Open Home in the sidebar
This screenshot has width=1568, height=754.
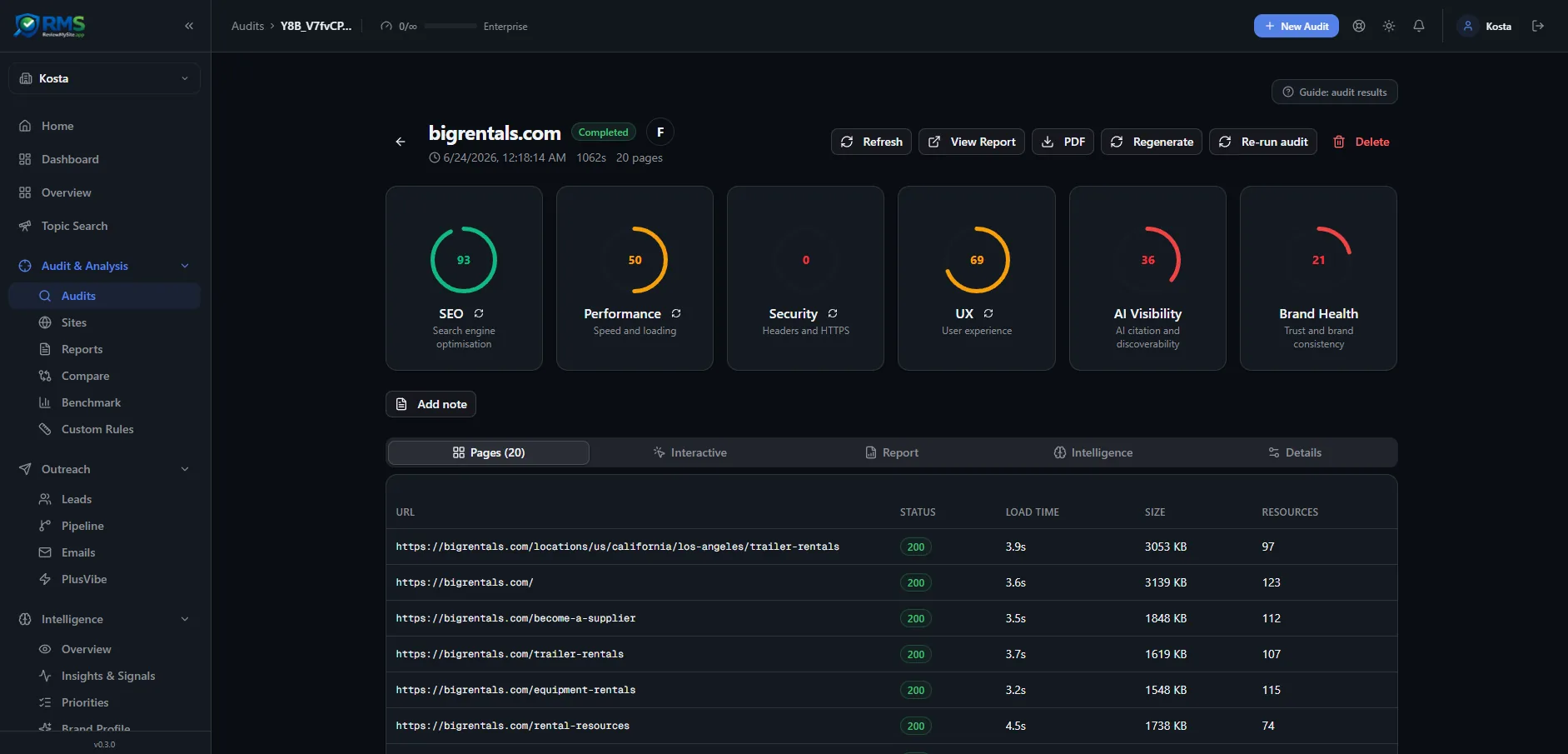click(x=104, y=126)
